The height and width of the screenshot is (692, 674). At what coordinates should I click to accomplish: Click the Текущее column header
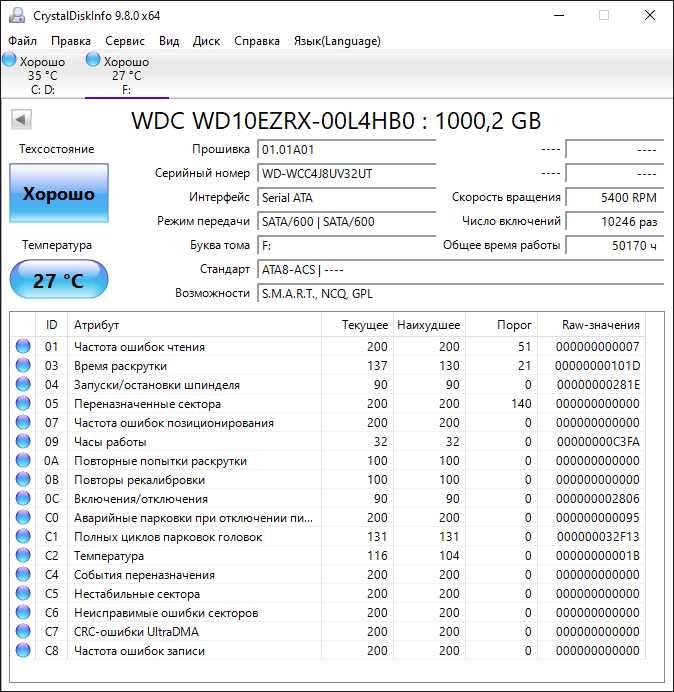tap(358, 325)
